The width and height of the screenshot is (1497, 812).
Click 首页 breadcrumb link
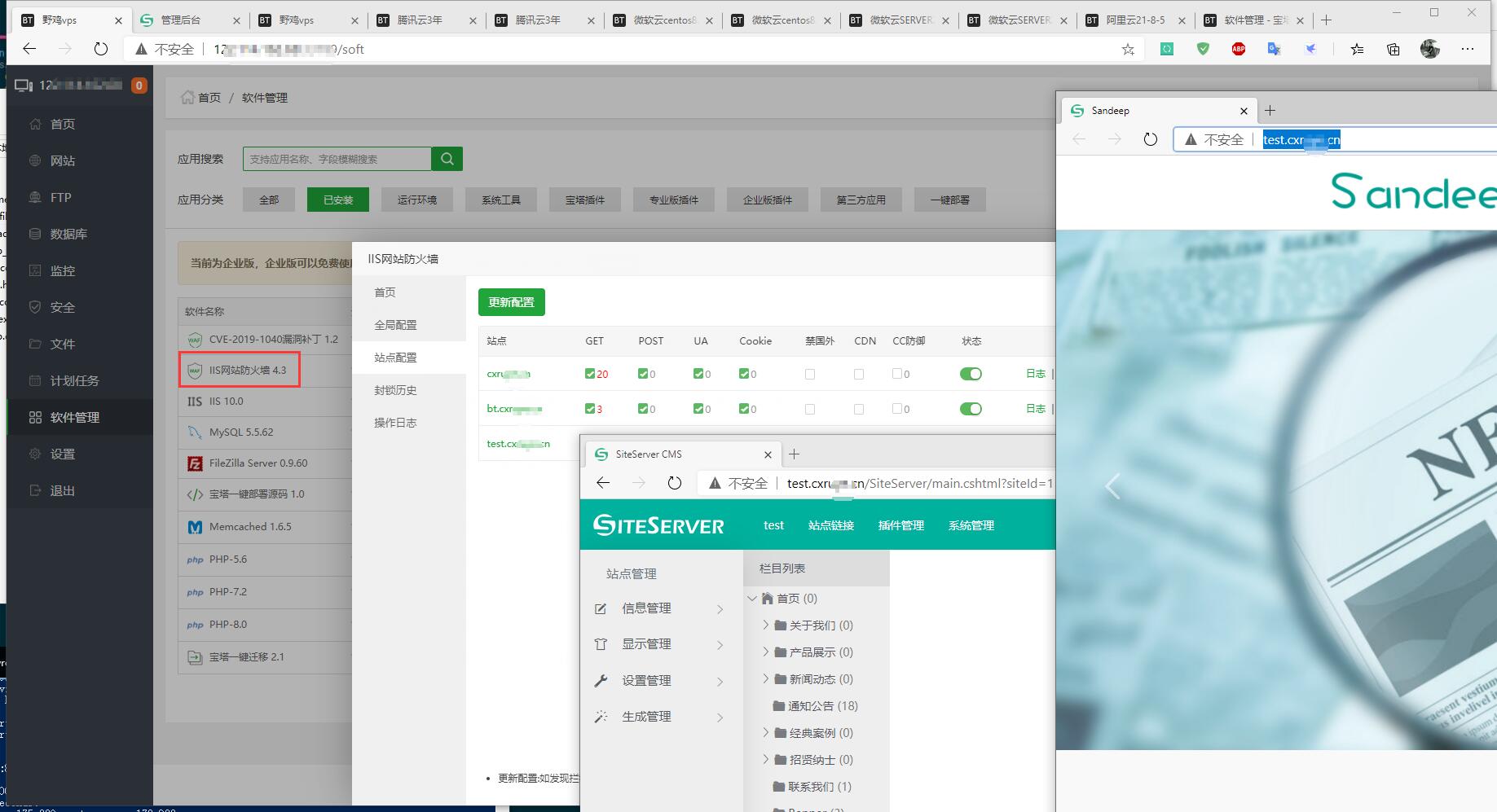(x=209, y=98)
